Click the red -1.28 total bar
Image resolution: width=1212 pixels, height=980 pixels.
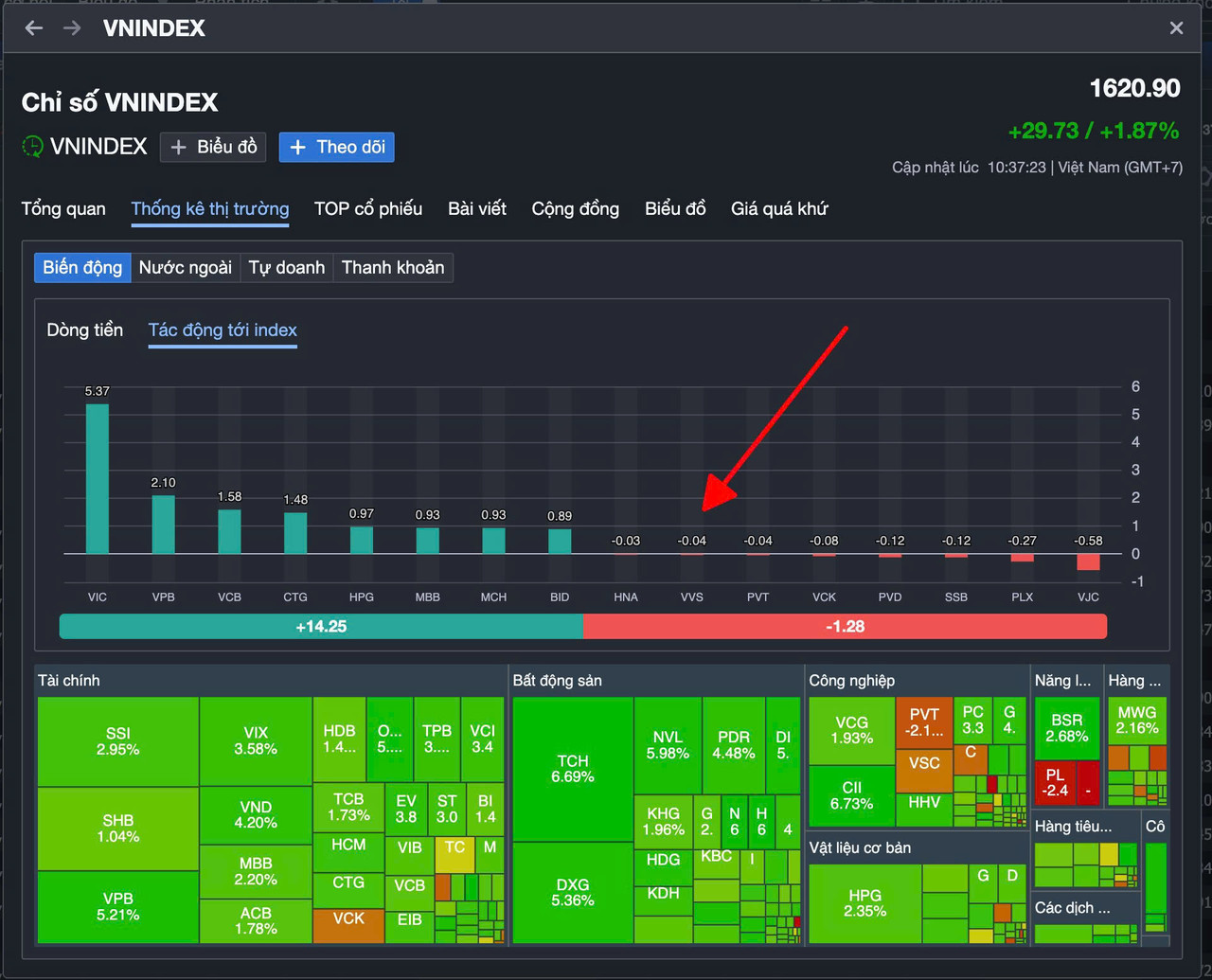(x=845, y=626)
